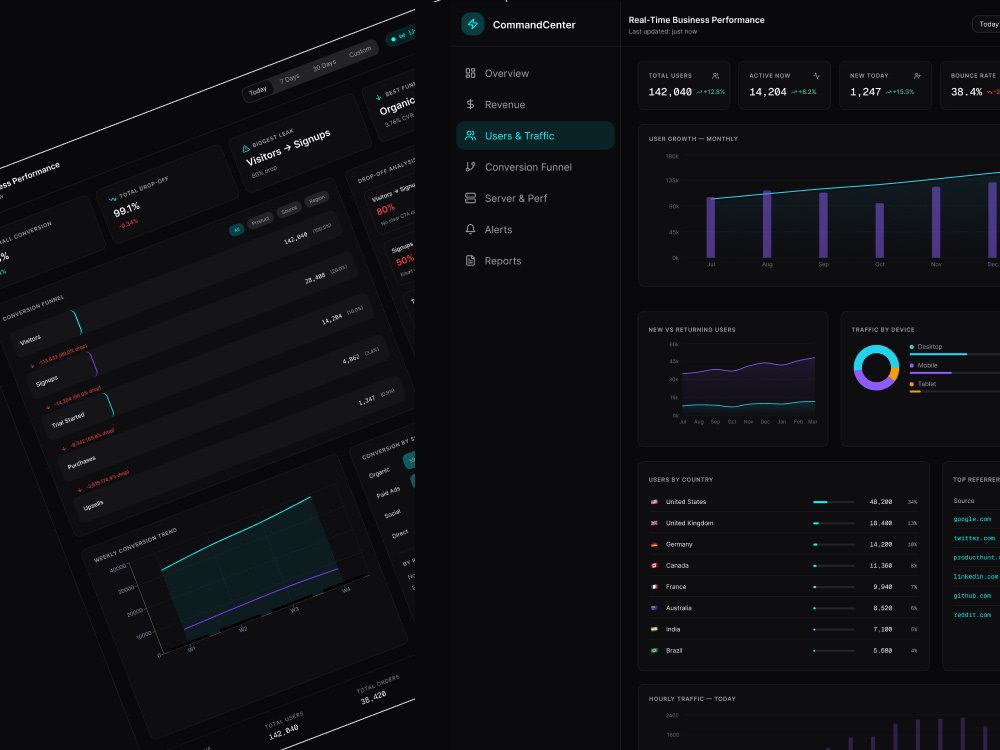This screenshot has height=750, width=1000.
Task: Click the users icon on Total Users card
Action: tap(716, 76)
